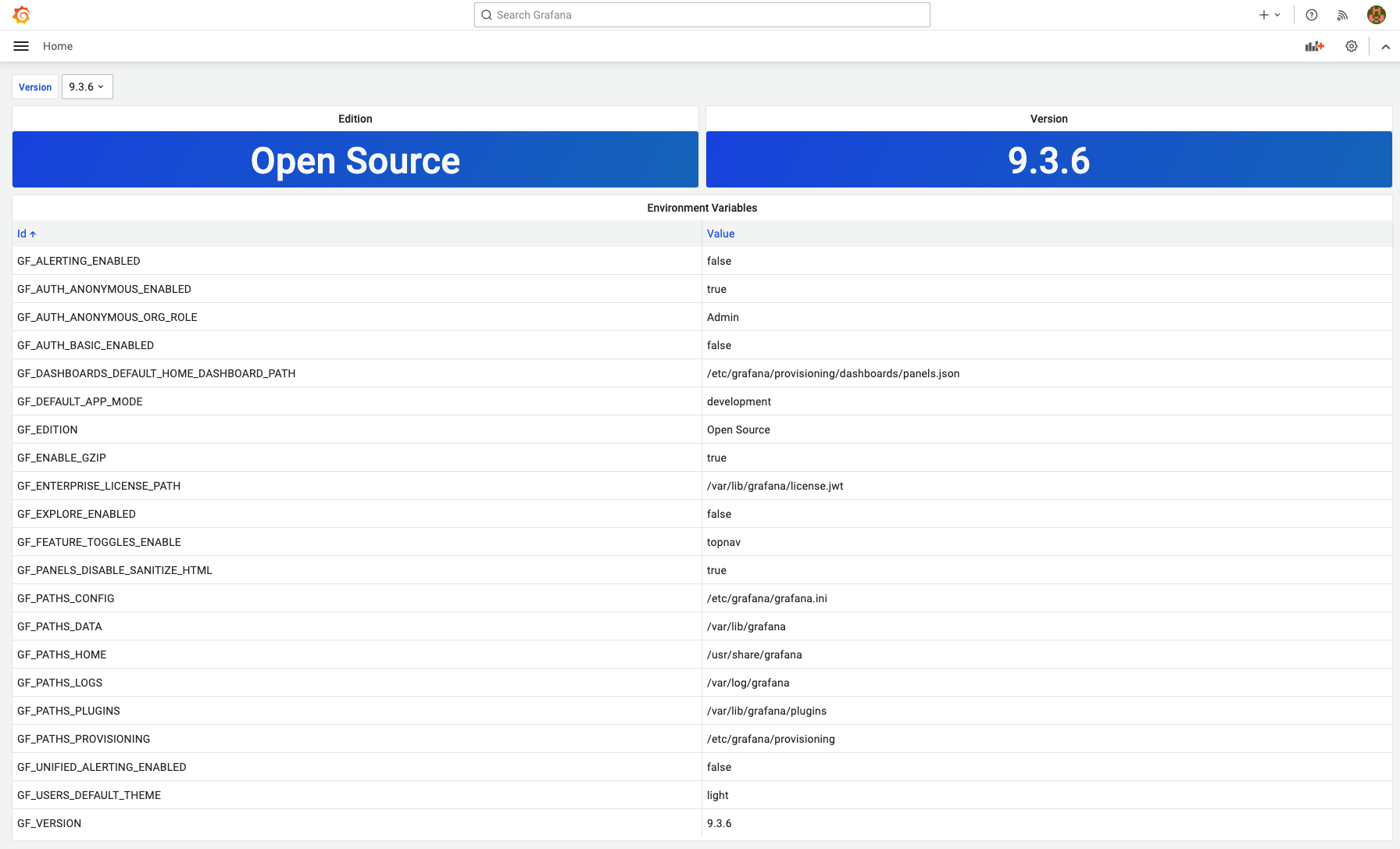Click the Open Source stat value

[355, 161]
